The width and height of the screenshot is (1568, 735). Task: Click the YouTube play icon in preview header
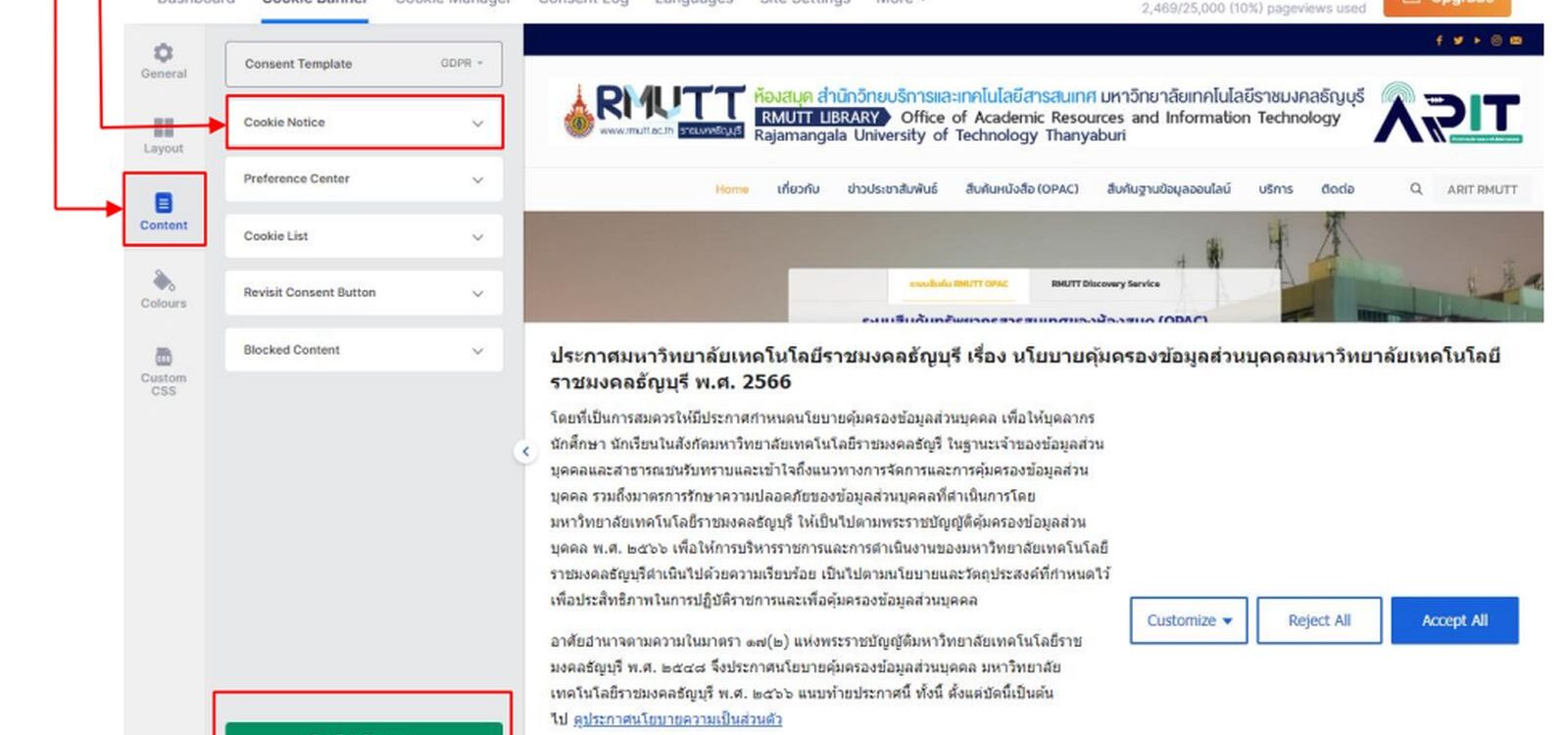tap(1477, 40)
